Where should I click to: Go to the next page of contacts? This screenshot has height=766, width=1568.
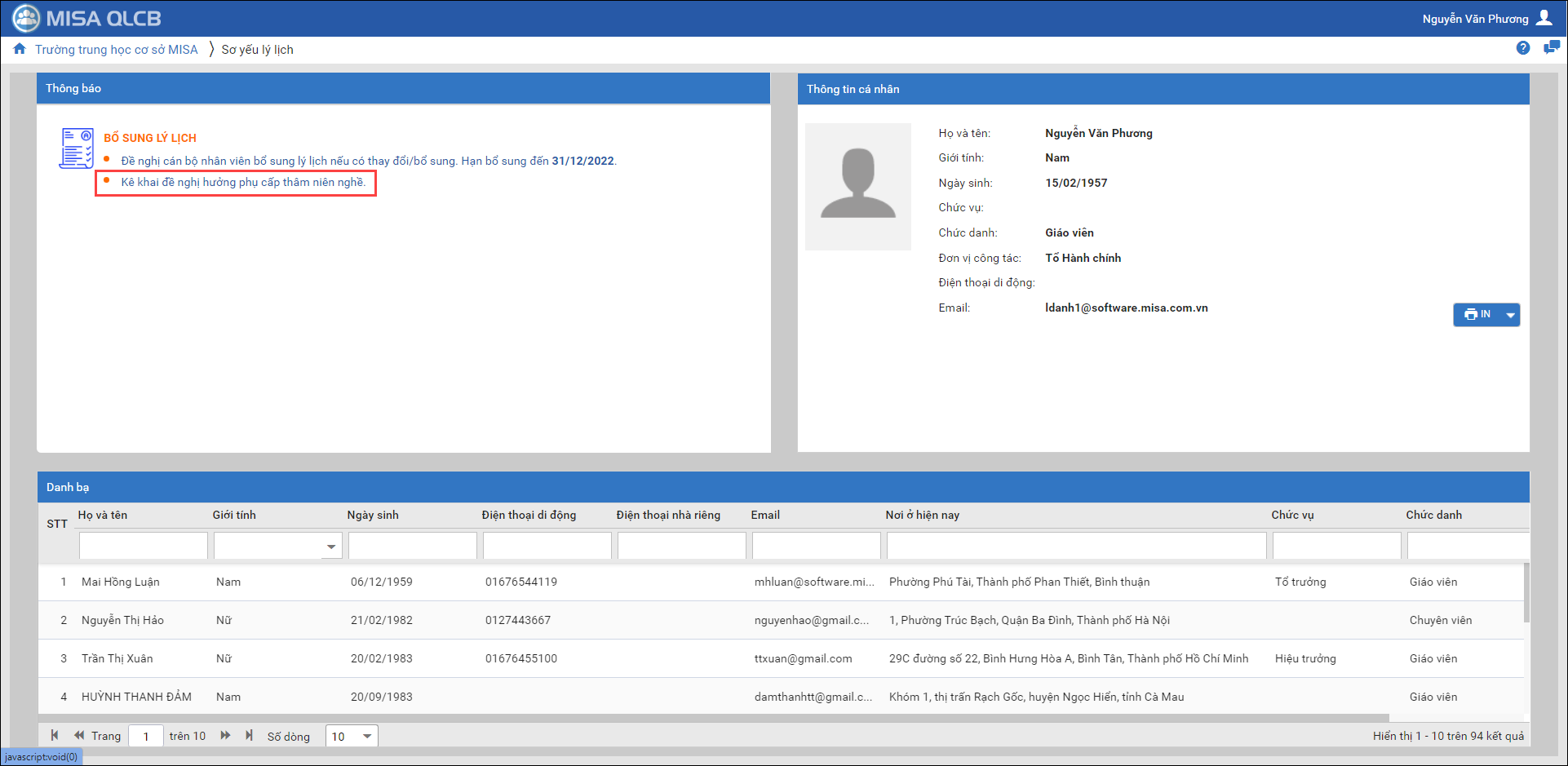click(x=225, y=735)
